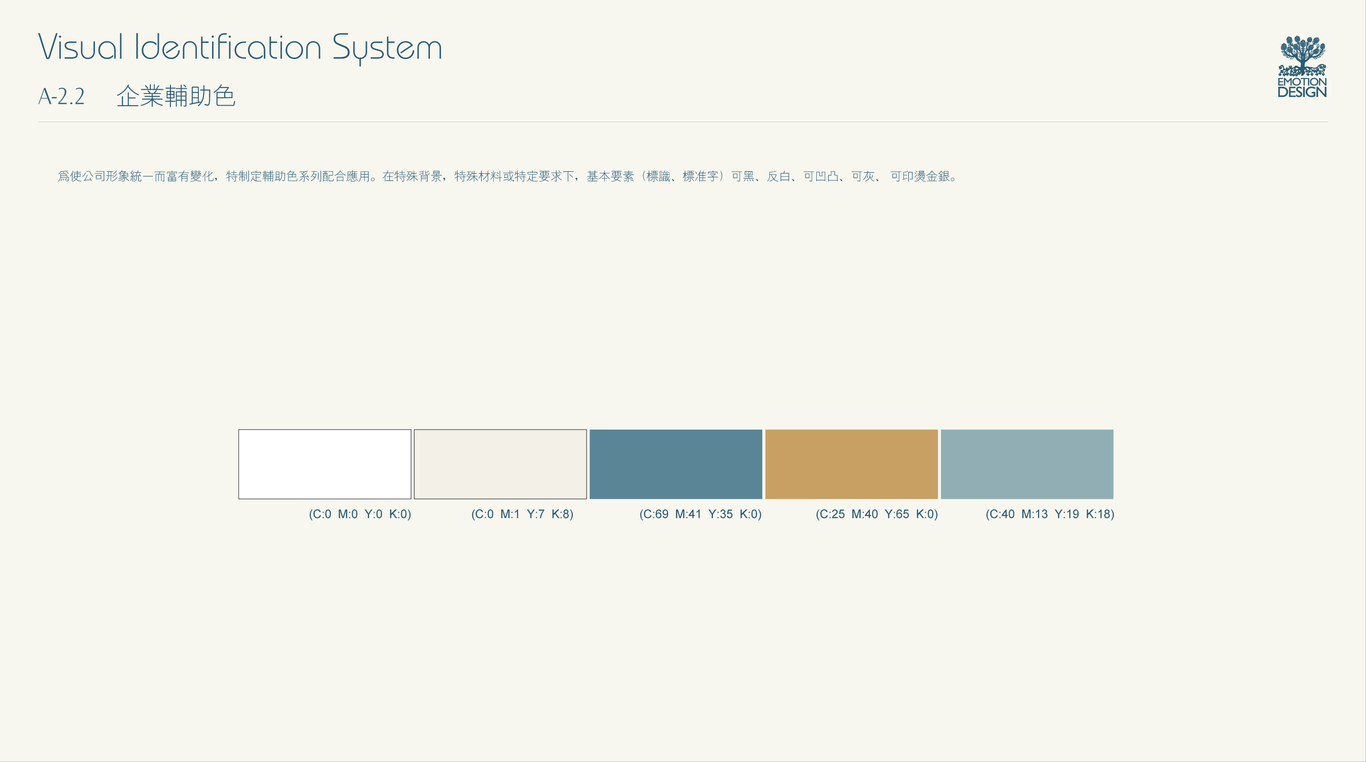The image size is (1366, 762).
Task: Click the label (C:25 M:40 Y:65 K:0)
Action: coord(877,514)
